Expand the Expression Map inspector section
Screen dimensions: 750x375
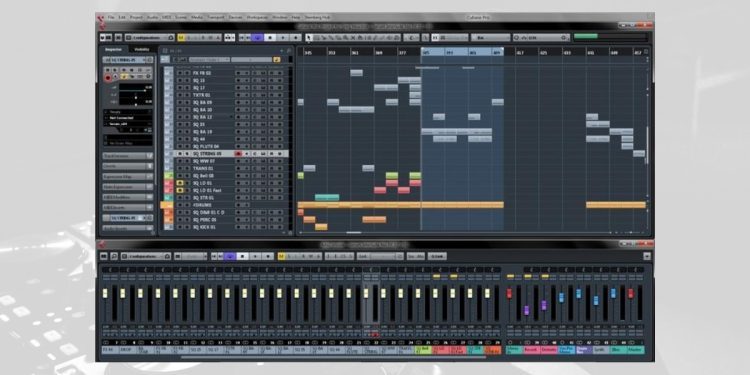[x=128, y=176]
